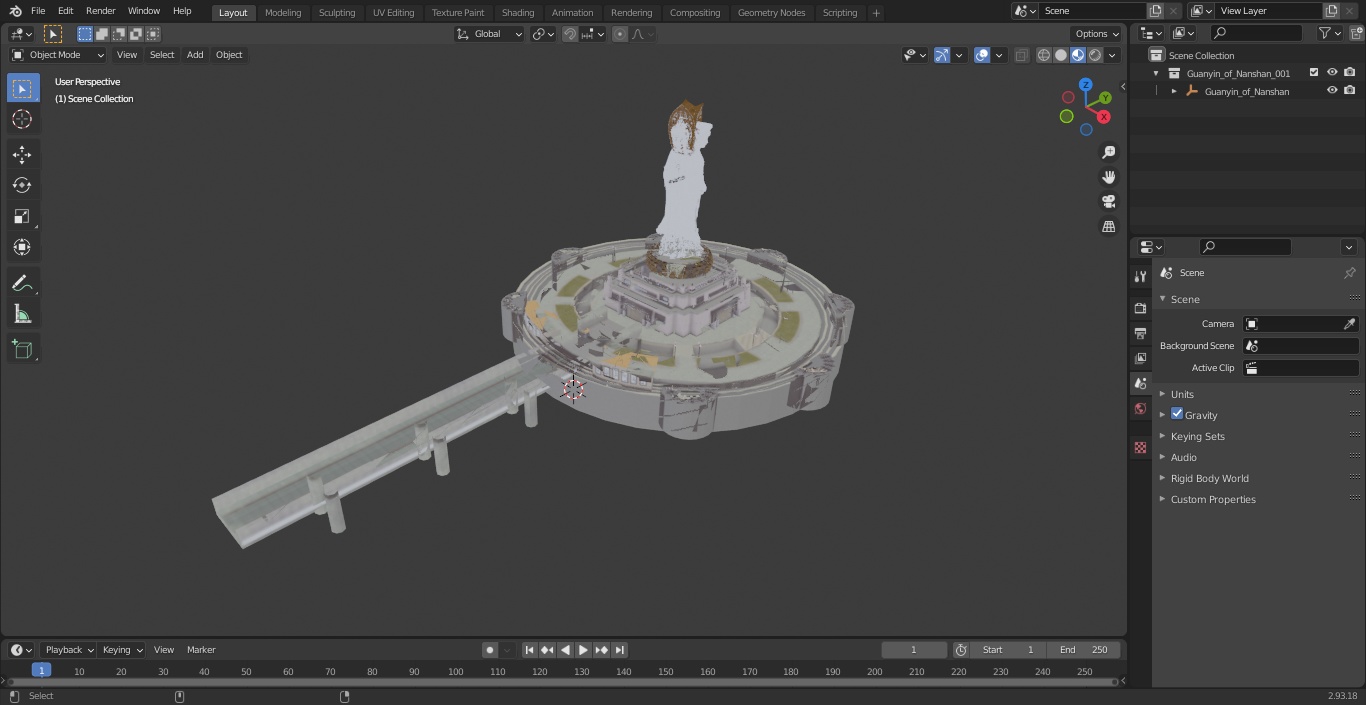Activate the Cursor tool

coord(22,119)
